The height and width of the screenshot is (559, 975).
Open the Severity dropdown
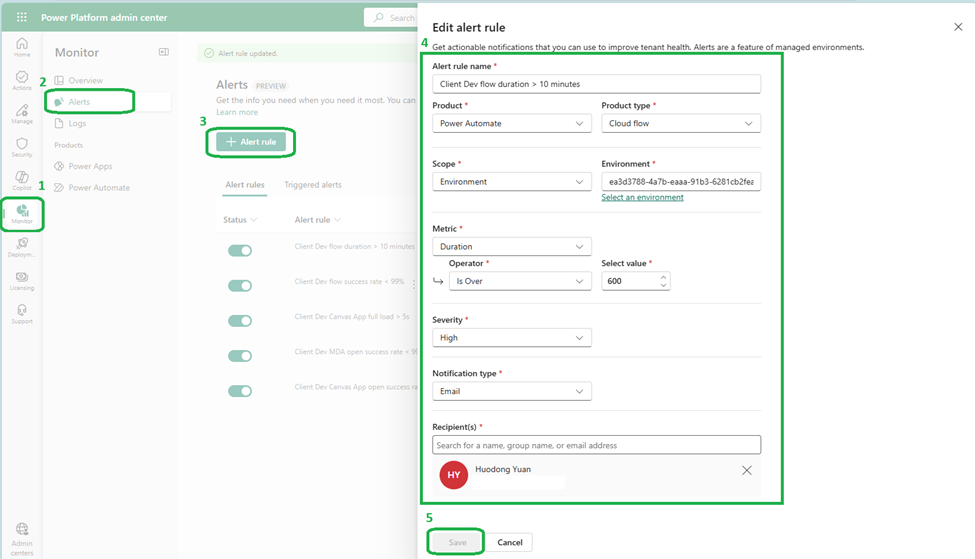coord(512,338)
